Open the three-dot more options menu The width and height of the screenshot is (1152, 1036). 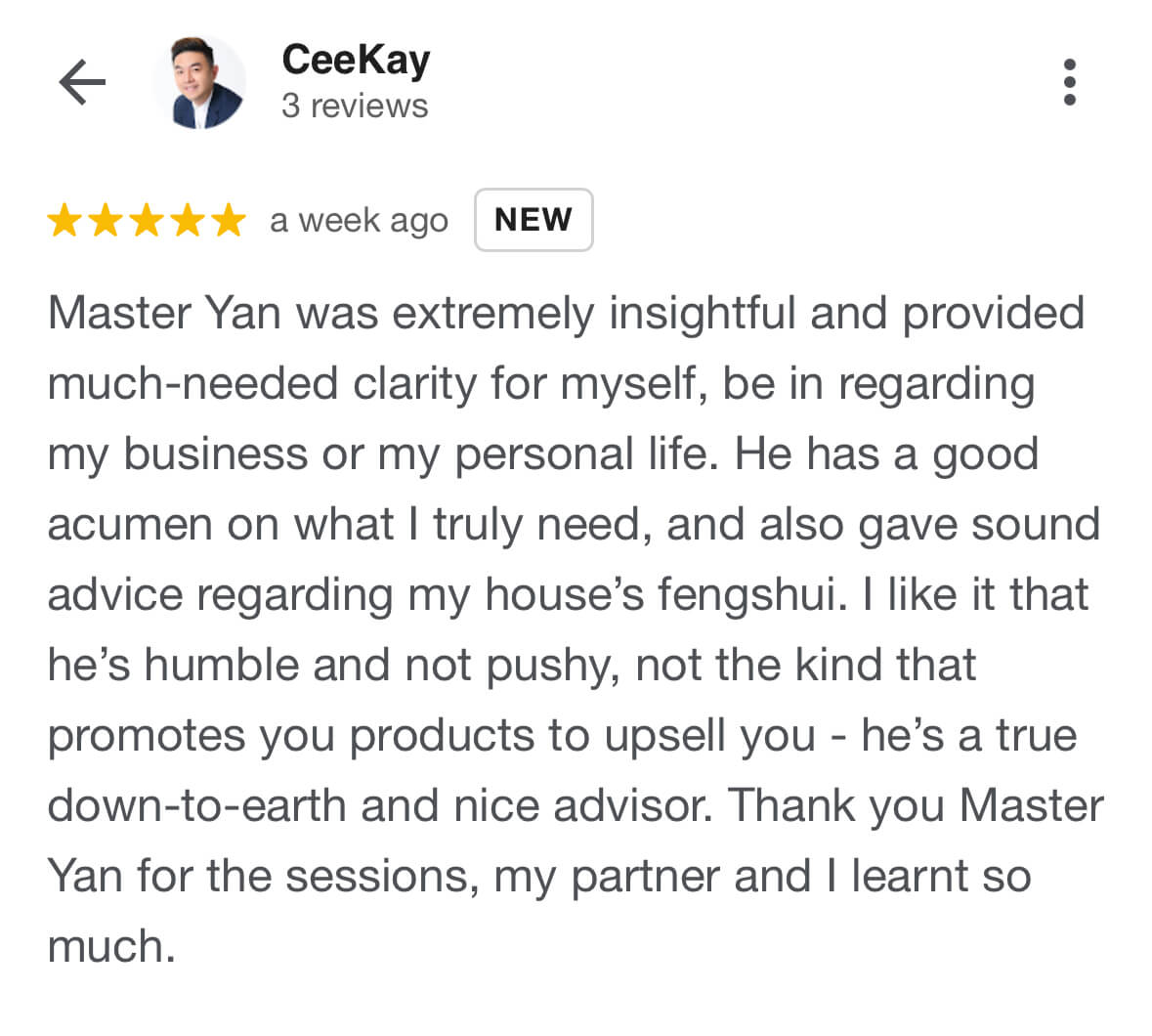tap(1070, 82)
